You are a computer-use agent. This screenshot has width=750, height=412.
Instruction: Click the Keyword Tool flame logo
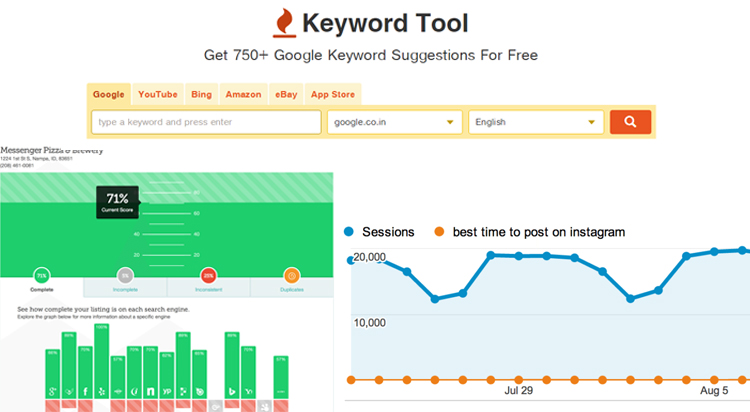pos(284,23)
